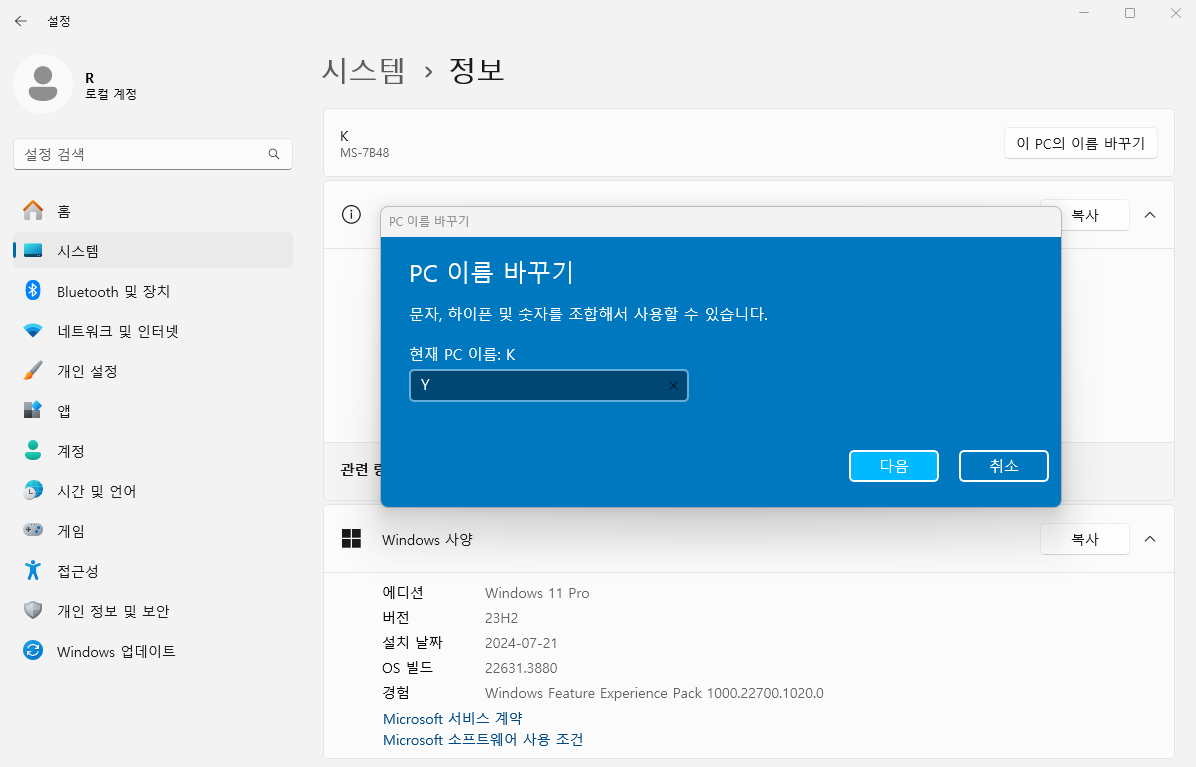1196x767 pixels.
Task: Click OS build 22631.3880
Action: click(521, 668)
